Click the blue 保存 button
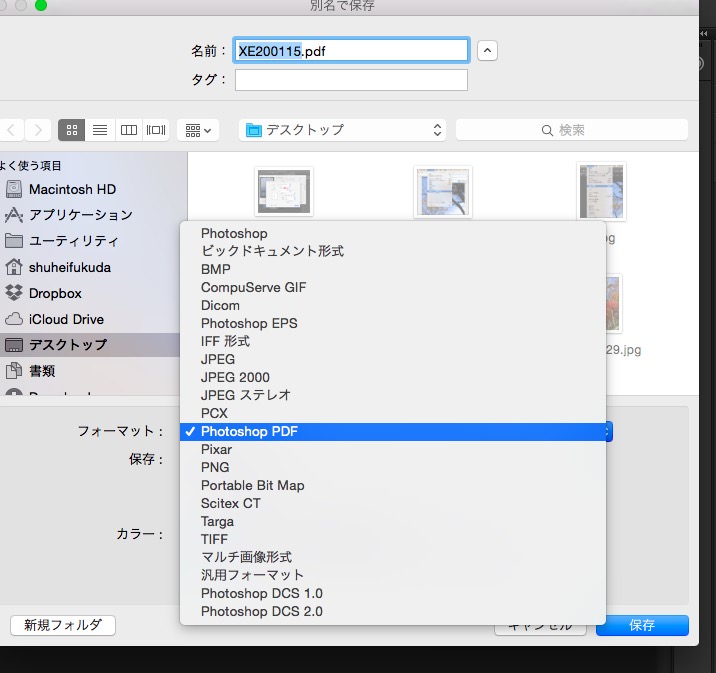716x673 pixels. [642, 625]
